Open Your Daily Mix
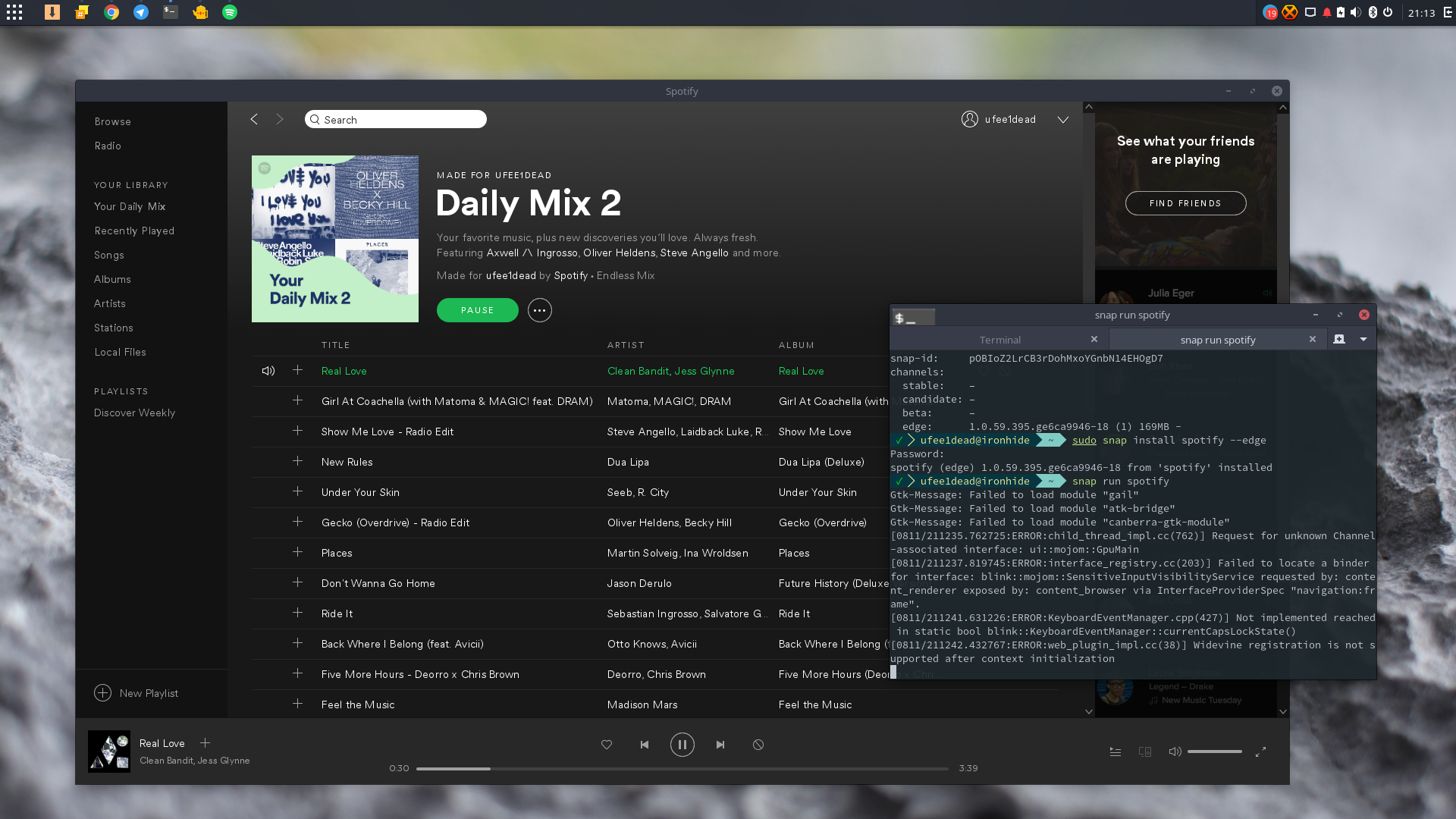This screenshot has width=1456, height=819. coord(130,206)
